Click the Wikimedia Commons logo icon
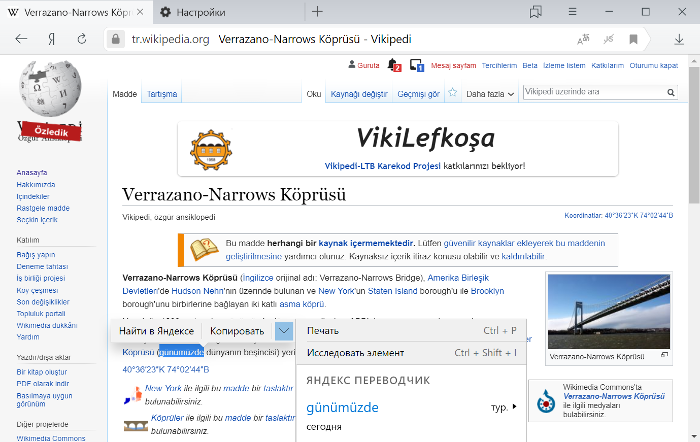Viewport: 700px width, 442px height. coord(546,400)
